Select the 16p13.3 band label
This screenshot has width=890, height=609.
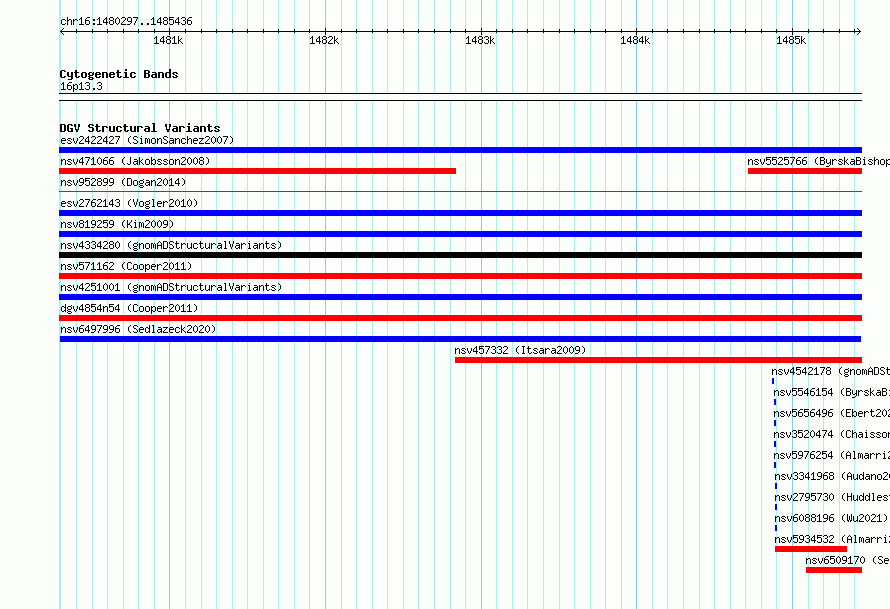click(81, 86)
